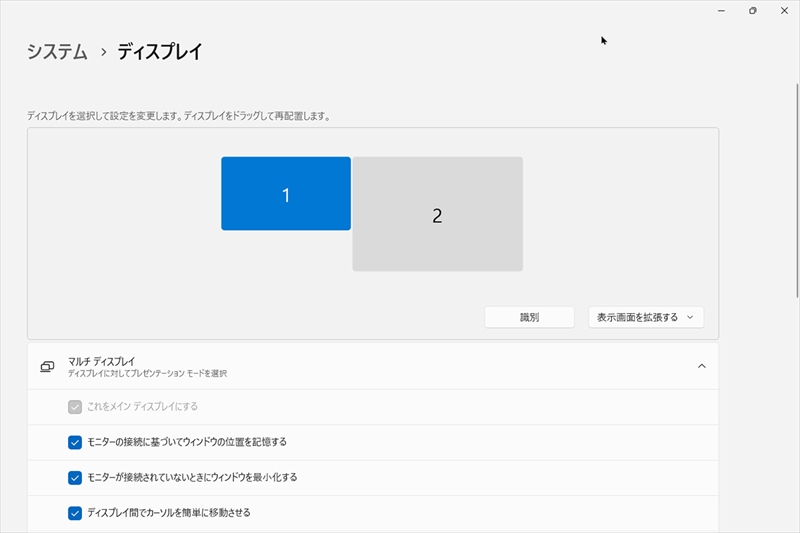Click the vertical scrollbar thumb

797,190
